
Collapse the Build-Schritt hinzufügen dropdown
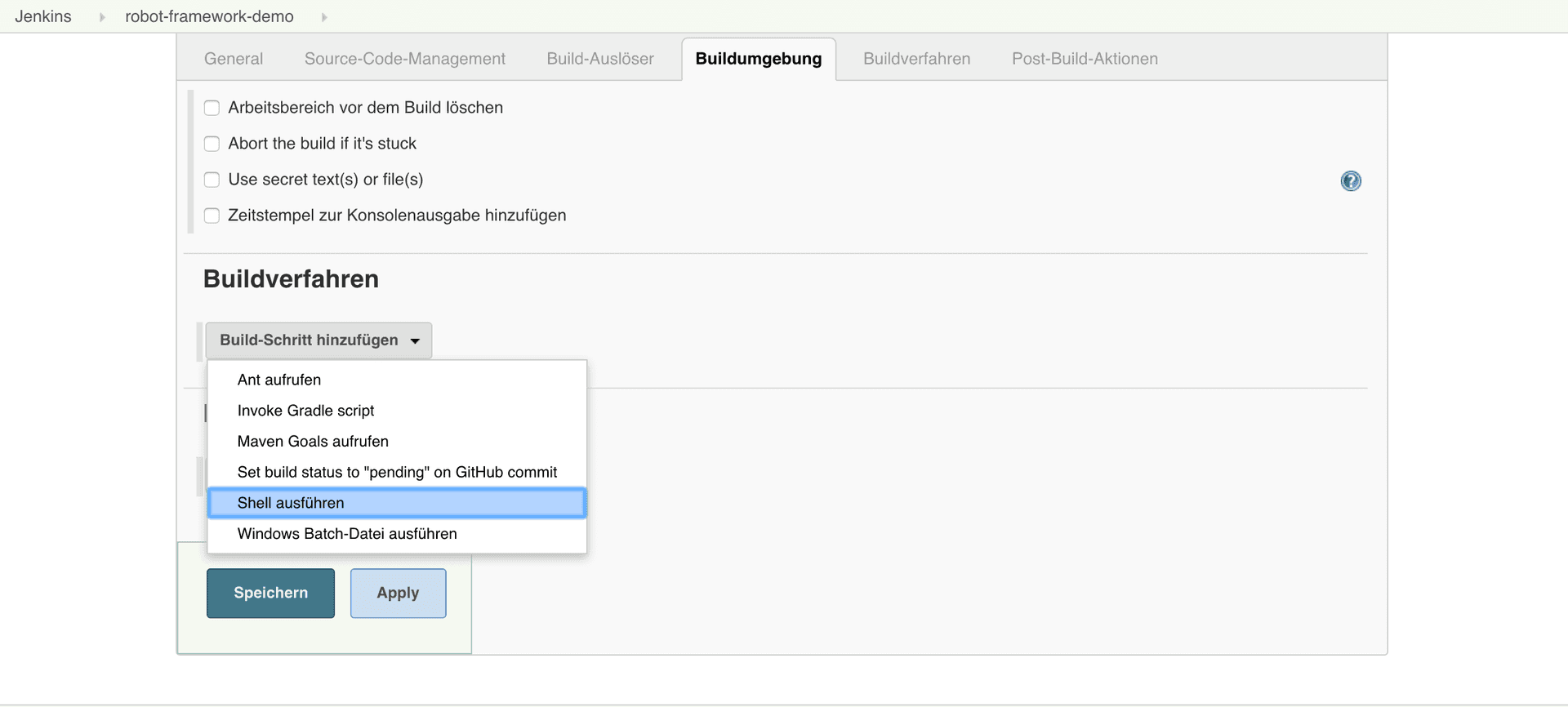(x=318, y=340)
